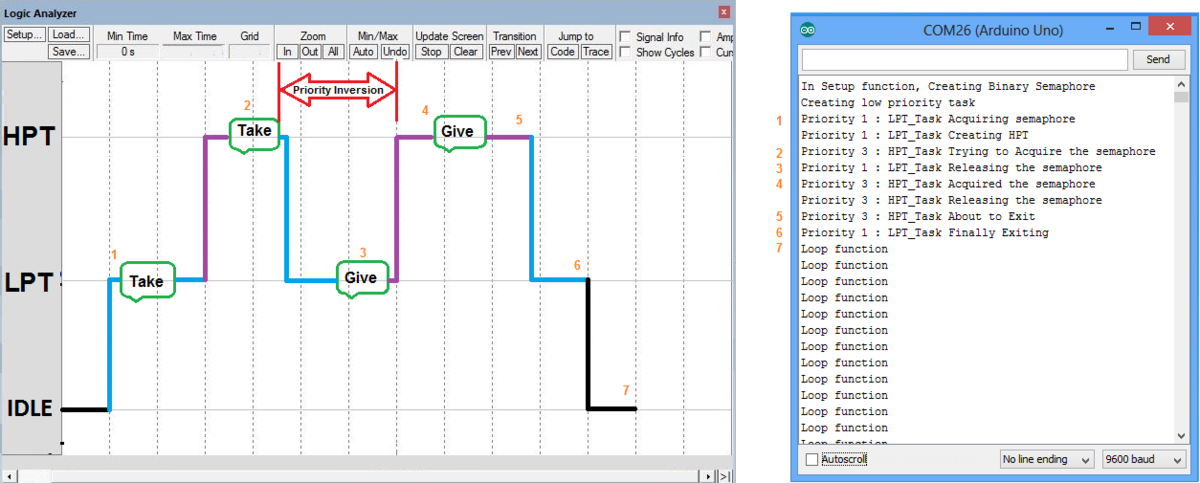Zoom In on the waveform
The width and height of the screenshot is (1200, 483).
pyautogui.click(x=287, y=52)
